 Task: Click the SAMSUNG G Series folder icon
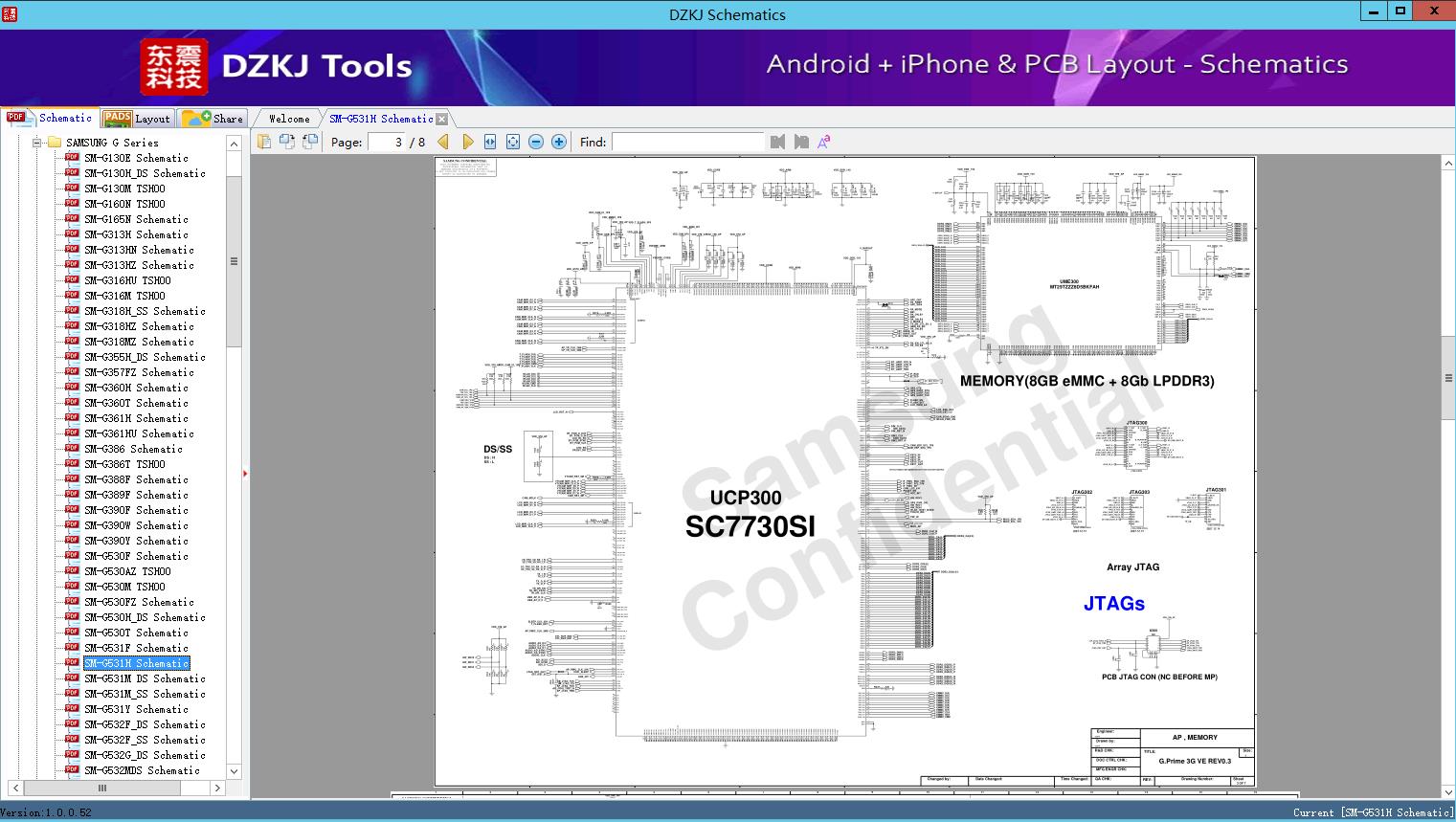55,143
